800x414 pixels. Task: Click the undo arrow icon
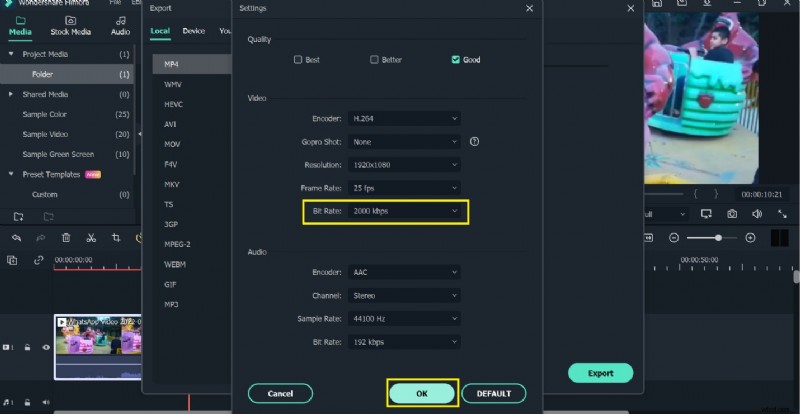(16, 238)
